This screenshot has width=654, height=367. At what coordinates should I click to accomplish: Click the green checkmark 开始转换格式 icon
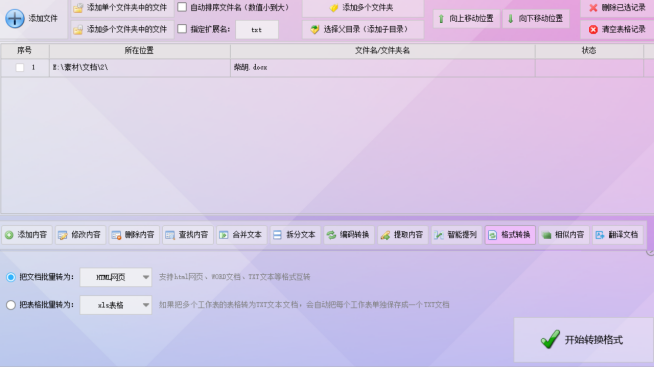coord(550,339)
